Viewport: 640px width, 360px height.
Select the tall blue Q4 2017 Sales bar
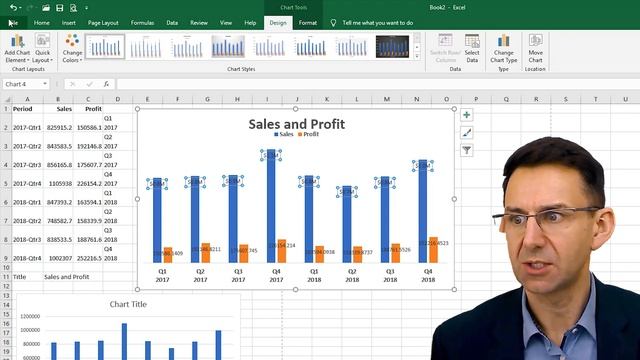click(271, 206)
